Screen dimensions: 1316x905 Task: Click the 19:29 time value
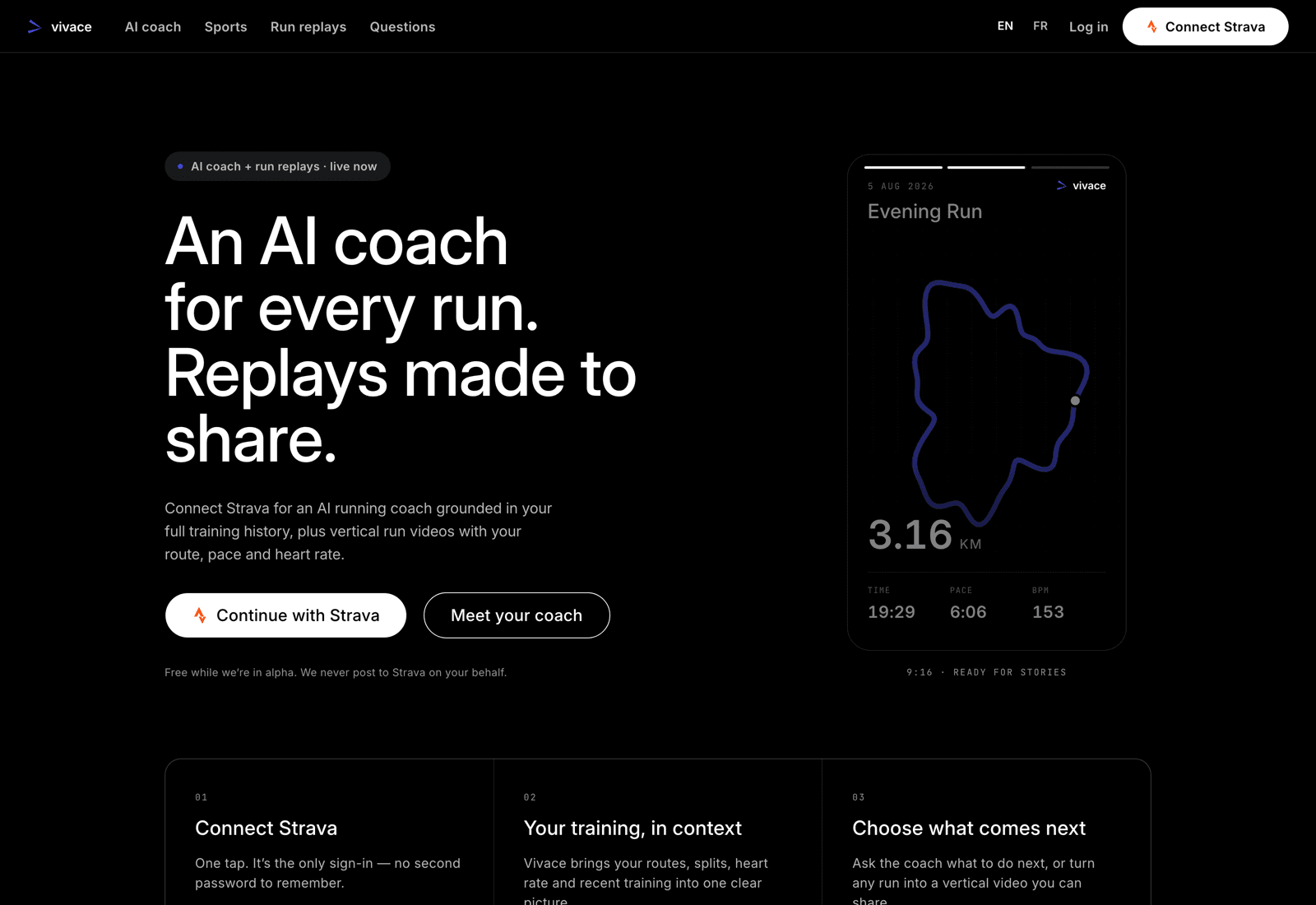(892, 612)
